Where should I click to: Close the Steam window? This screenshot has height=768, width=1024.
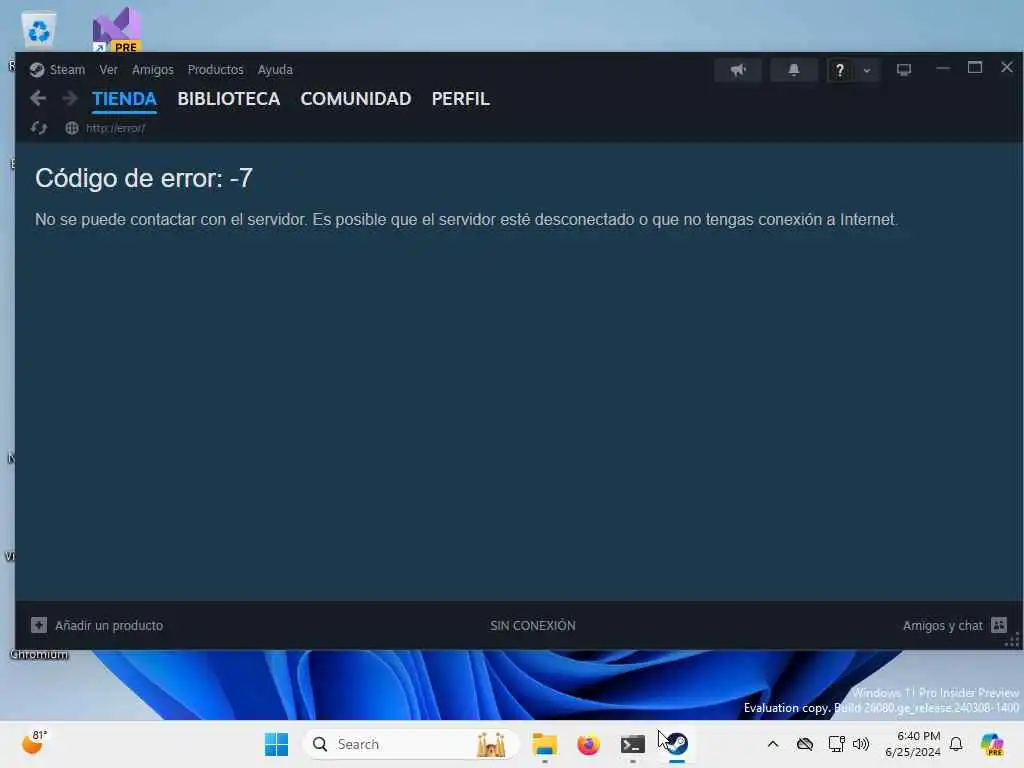[1007, 67]
